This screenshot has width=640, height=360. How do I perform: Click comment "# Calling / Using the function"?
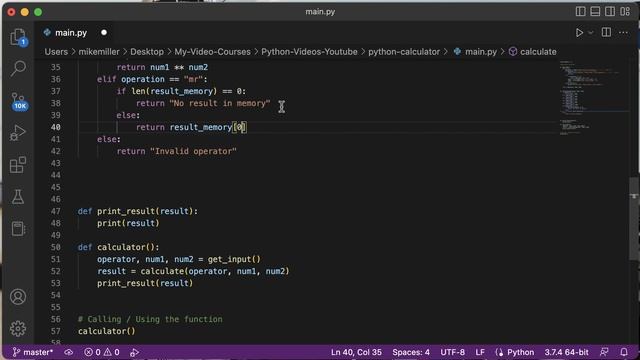point(150,319)
